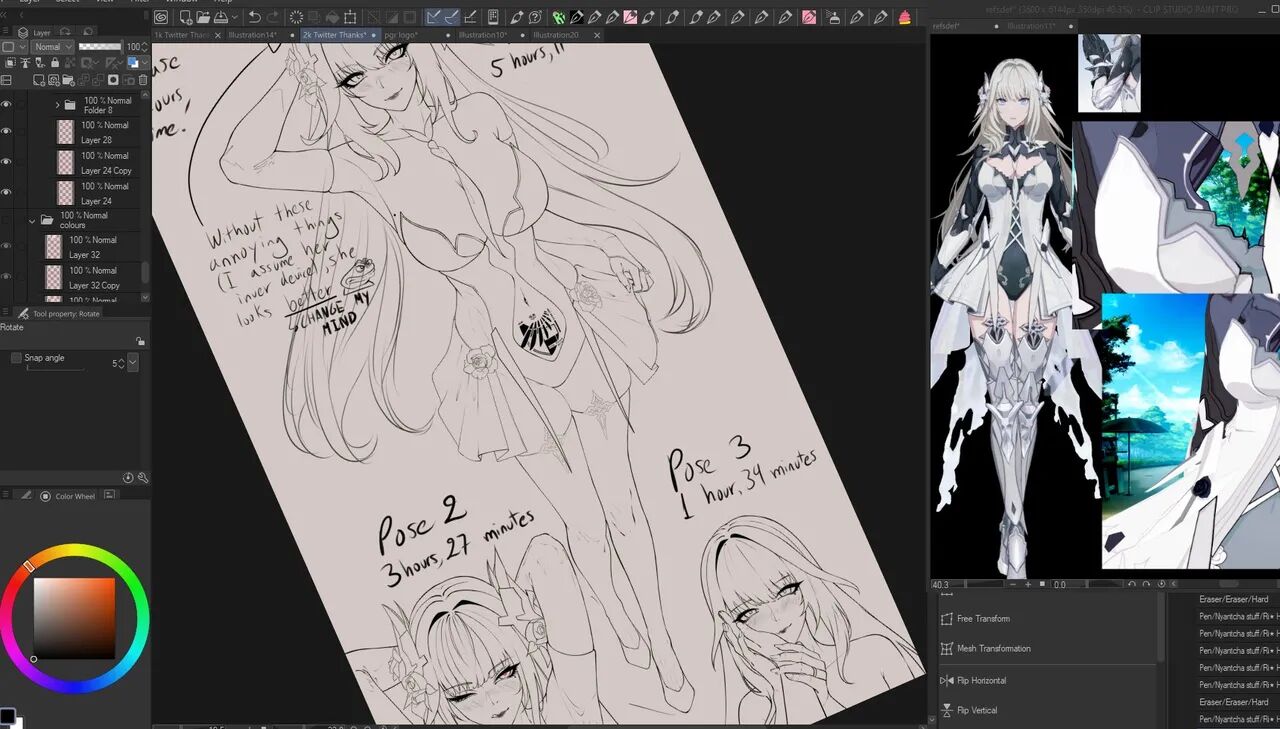
Task: Open the Save icon dropdown arrow
Action: click(235, 17)
